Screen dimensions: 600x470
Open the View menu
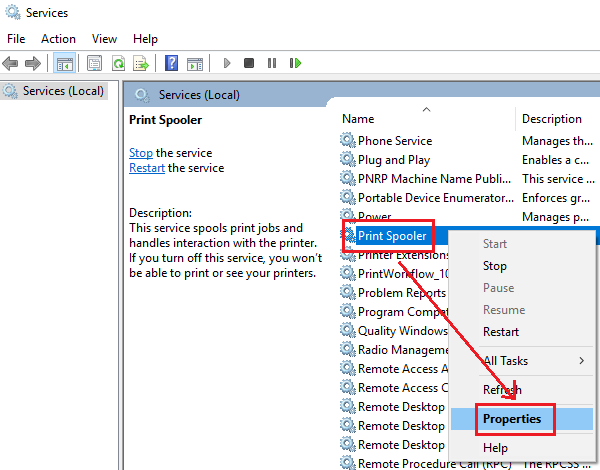(104, 39)
